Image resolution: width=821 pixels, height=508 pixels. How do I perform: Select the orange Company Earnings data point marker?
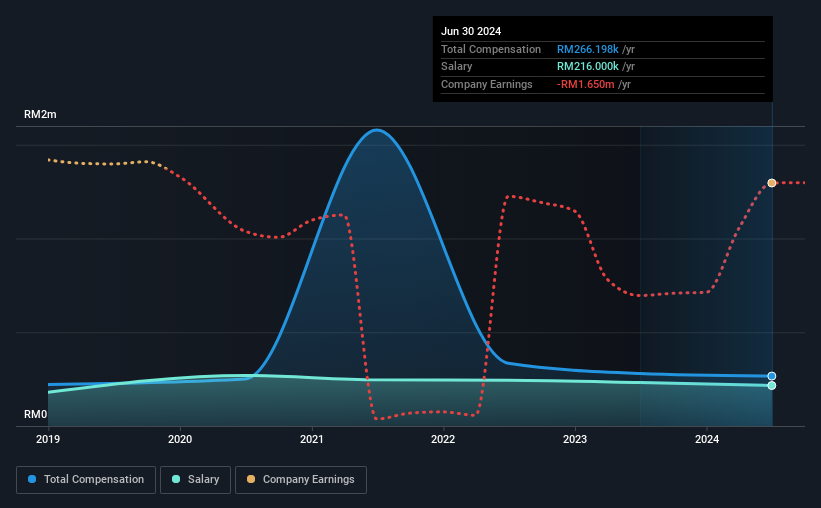(772, 183)
